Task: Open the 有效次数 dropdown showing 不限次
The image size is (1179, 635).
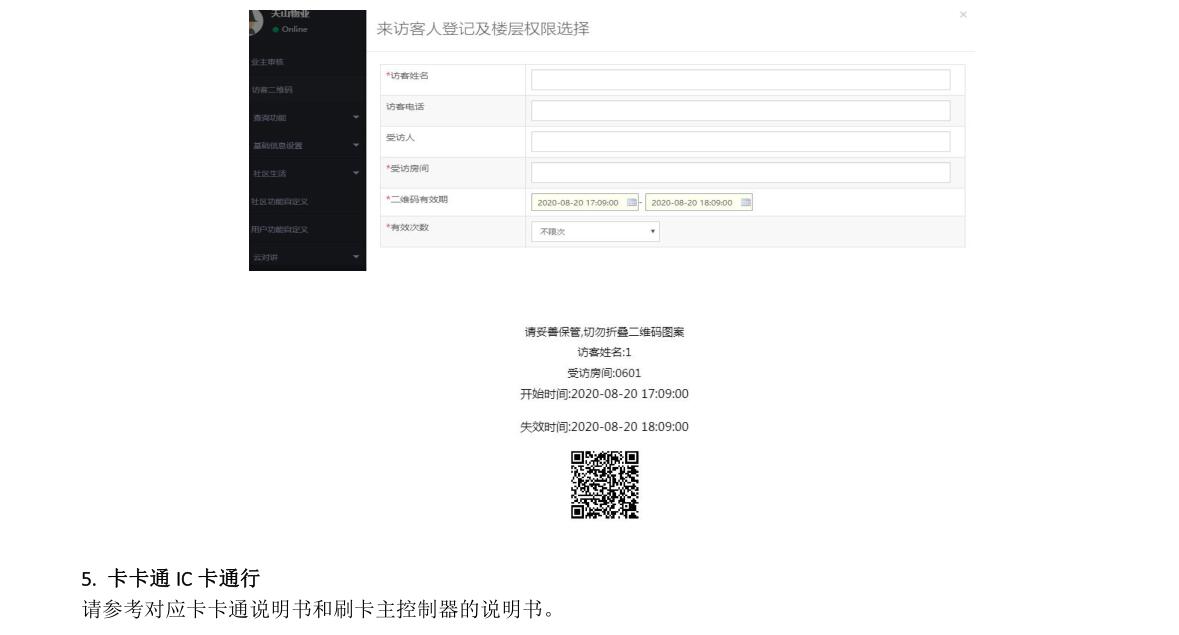Action: pyautogui.click(x=596, y=231)
